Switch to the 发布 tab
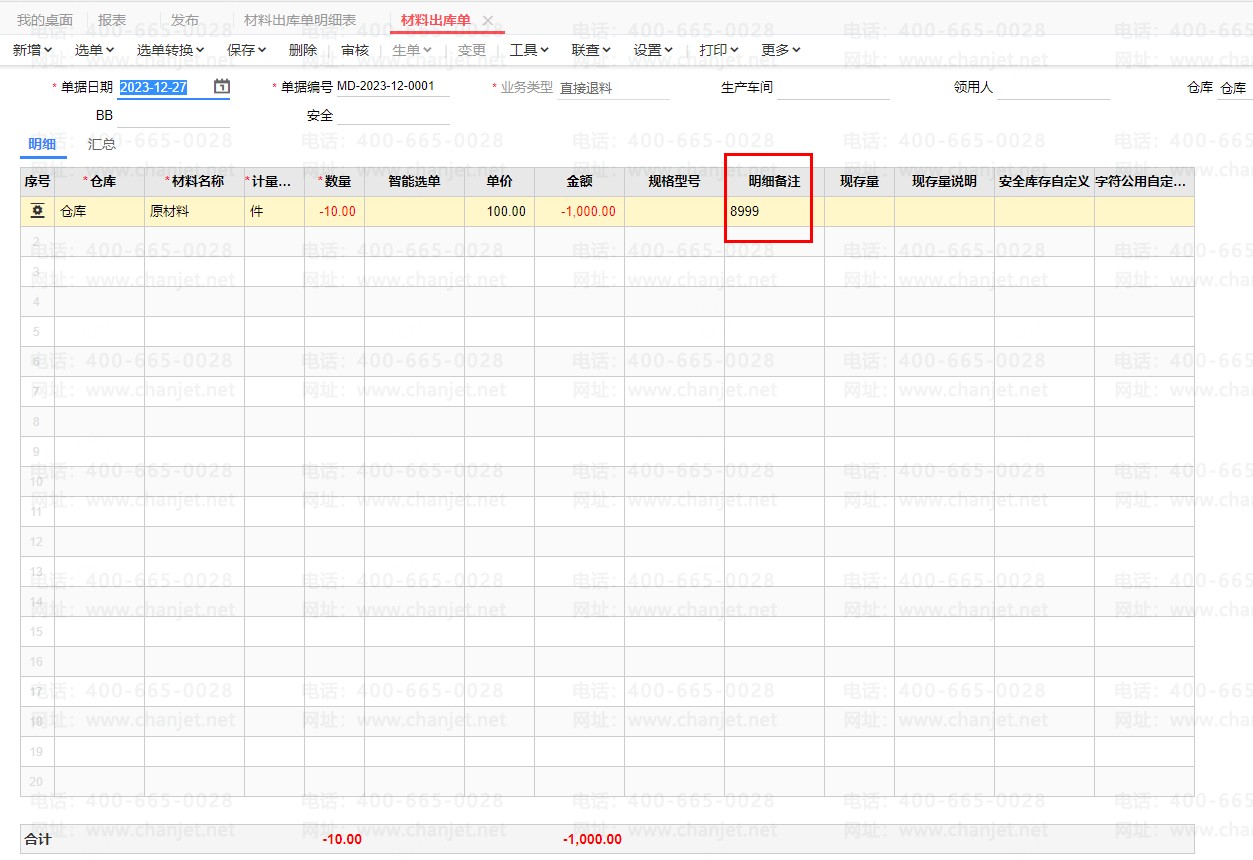 click(x=185, y=20)
